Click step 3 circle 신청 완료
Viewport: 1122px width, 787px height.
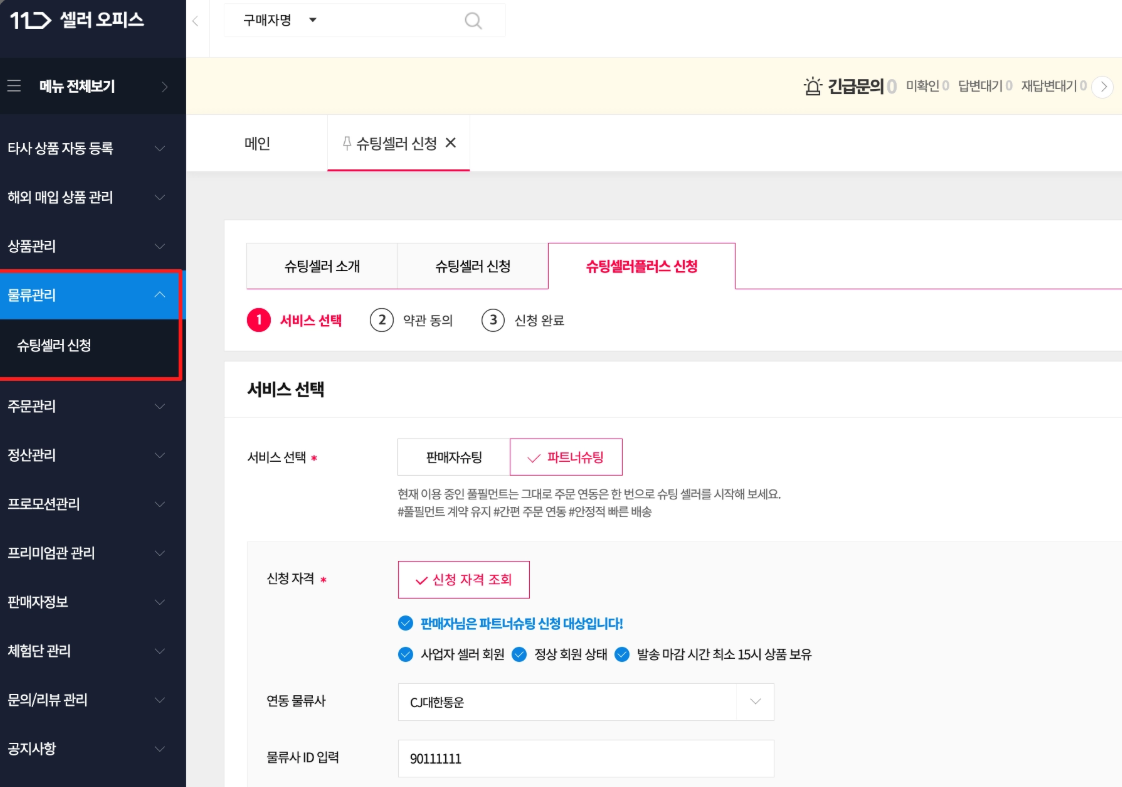click(x=493, y=320)
